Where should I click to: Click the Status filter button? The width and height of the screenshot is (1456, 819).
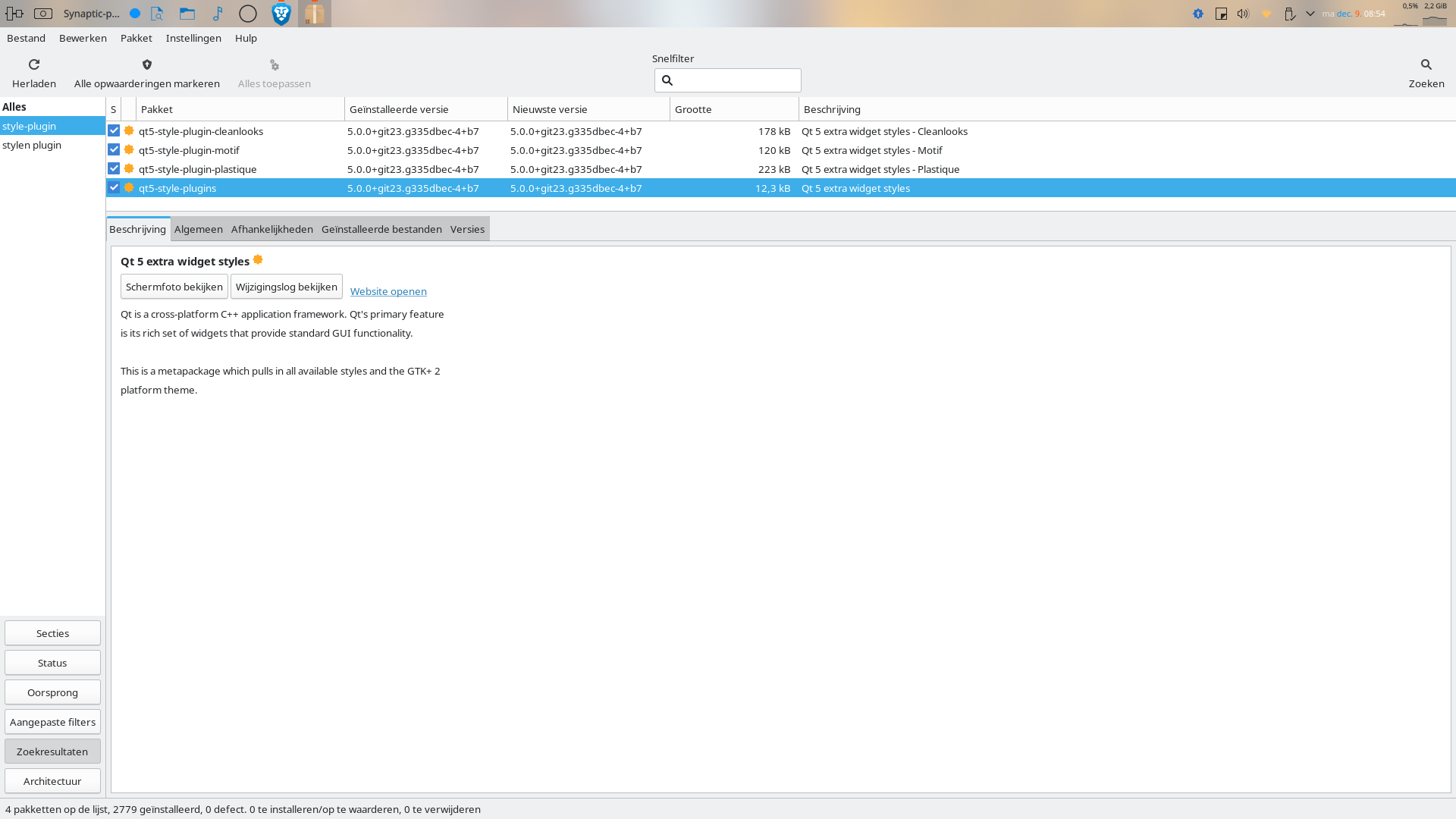pyautogui.click(x=52, y=663)
